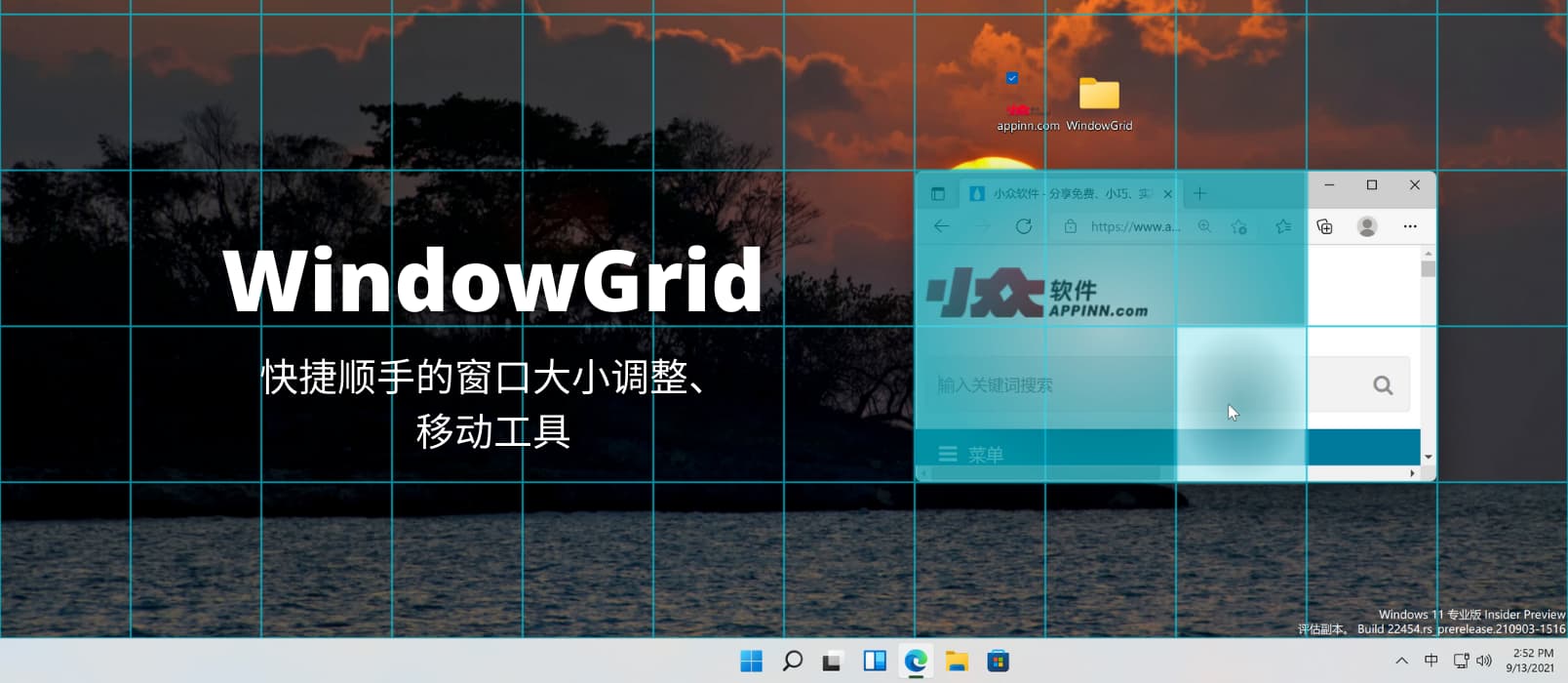
Task: Open the Windows Start menu
Action: [752, 661]
